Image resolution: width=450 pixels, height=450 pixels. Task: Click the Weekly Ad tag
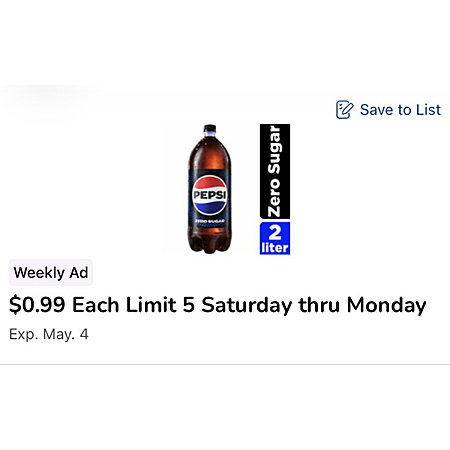[51, 273]
